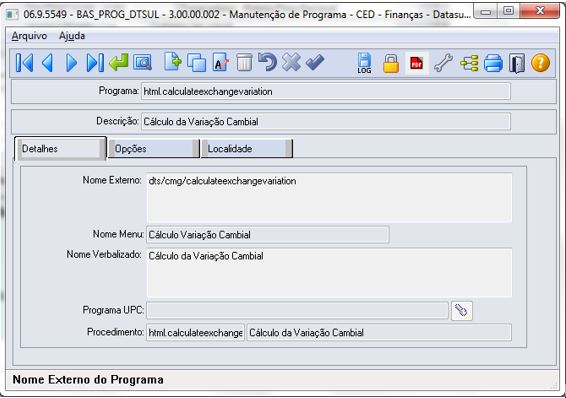
Task: Open the search/zoom record icon
Action: click(x=143, y=63)
